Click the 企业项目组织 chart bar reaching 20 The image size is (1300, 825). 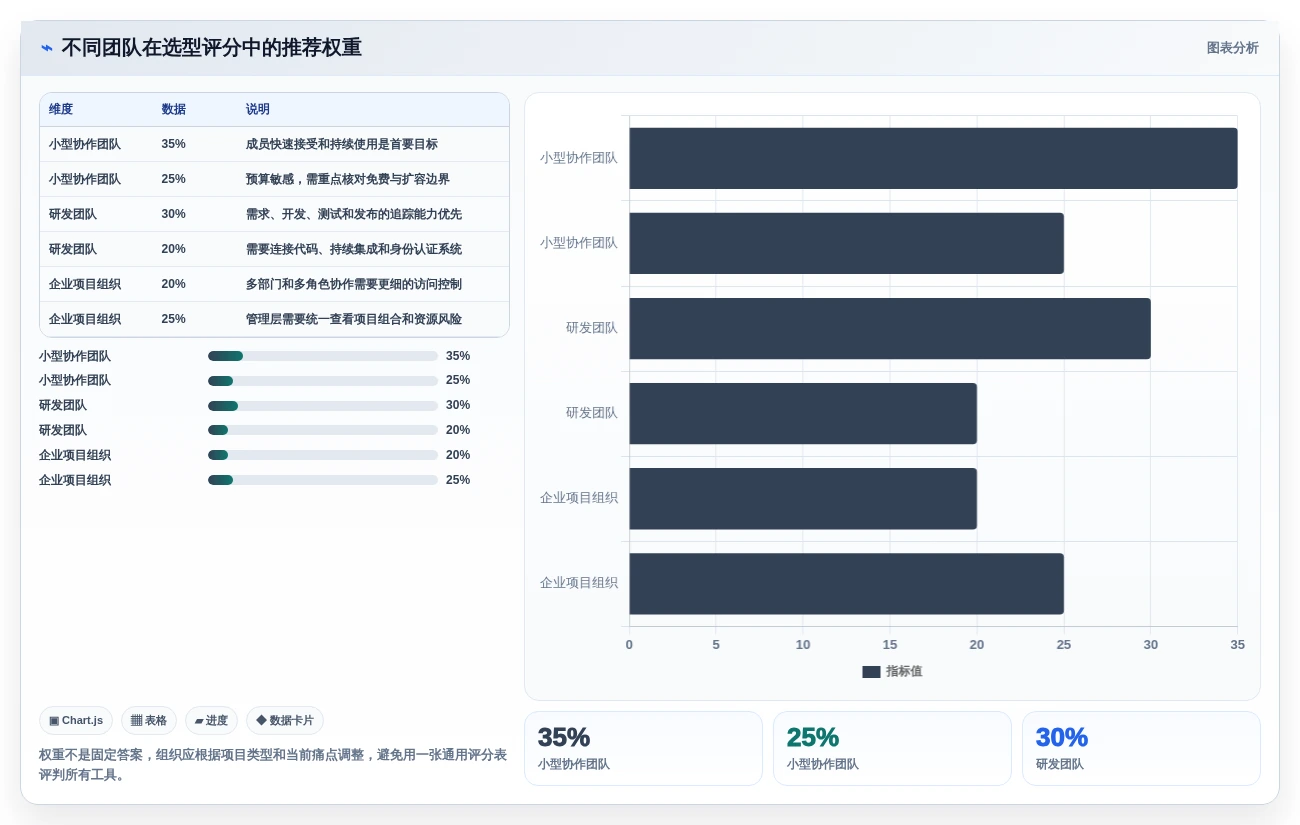coord(803,498)
